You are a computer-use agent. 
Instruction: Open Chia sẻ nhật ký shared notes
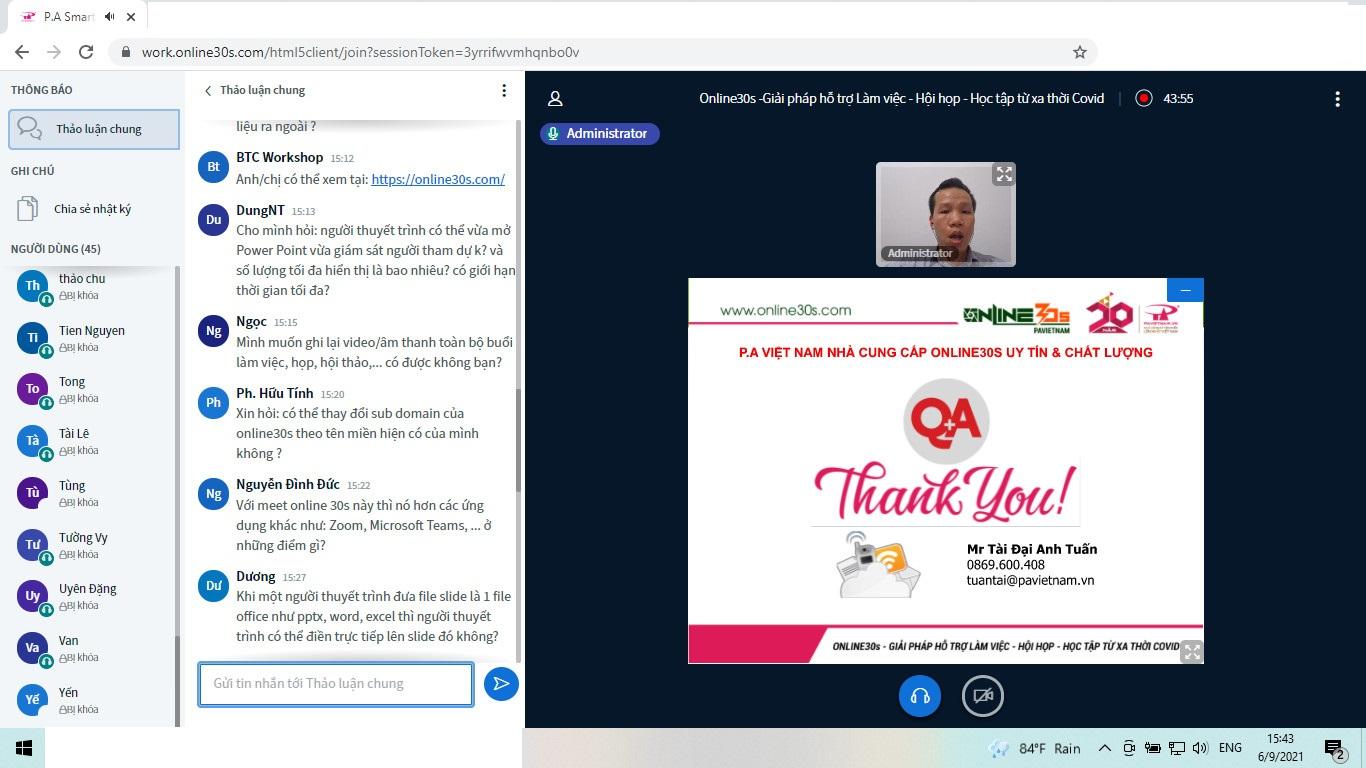tap(91, 209)
